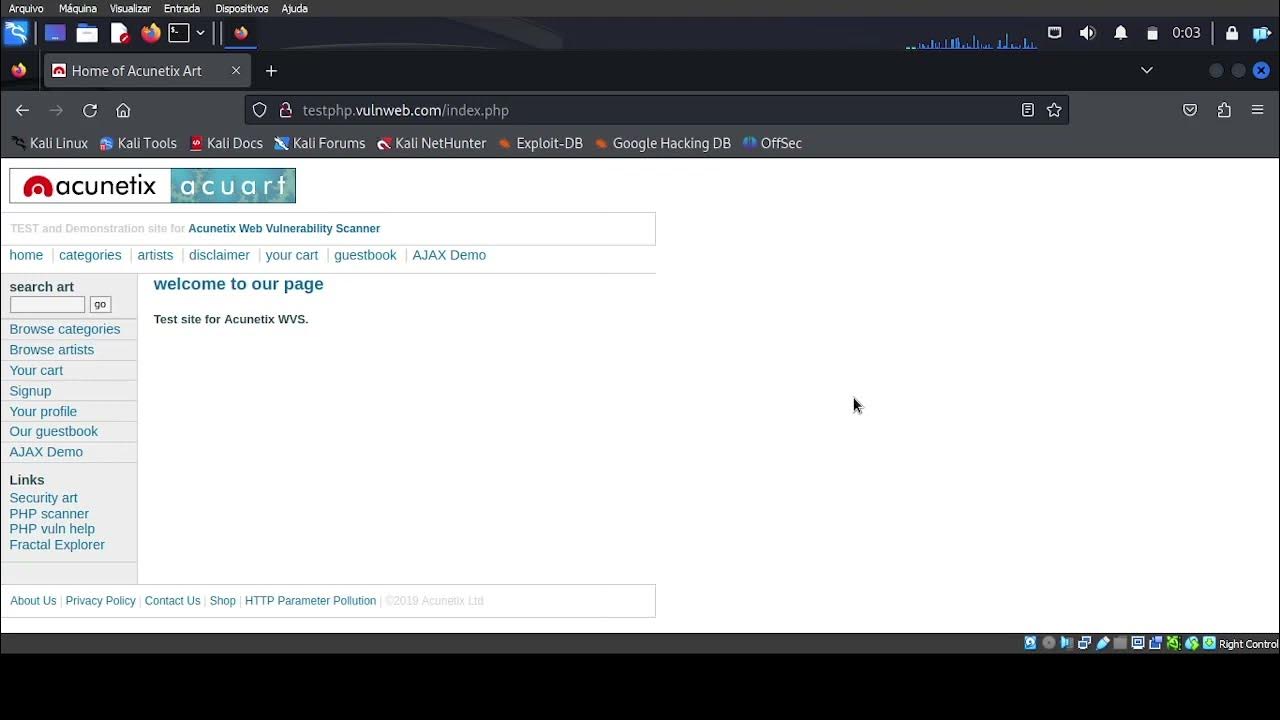Expand the terminal launcher dropdown arrow
Image resolution: width=1280 pixels, height=720 pixels.
point(200,33)
